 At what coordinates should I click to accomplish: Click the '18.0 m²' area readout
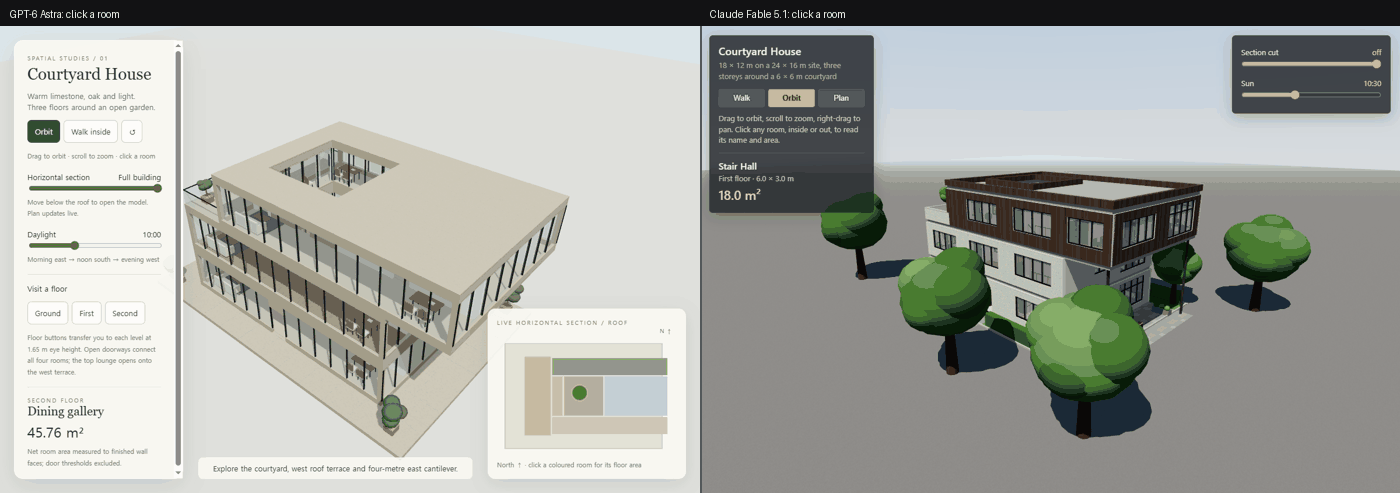click(739, 196)
